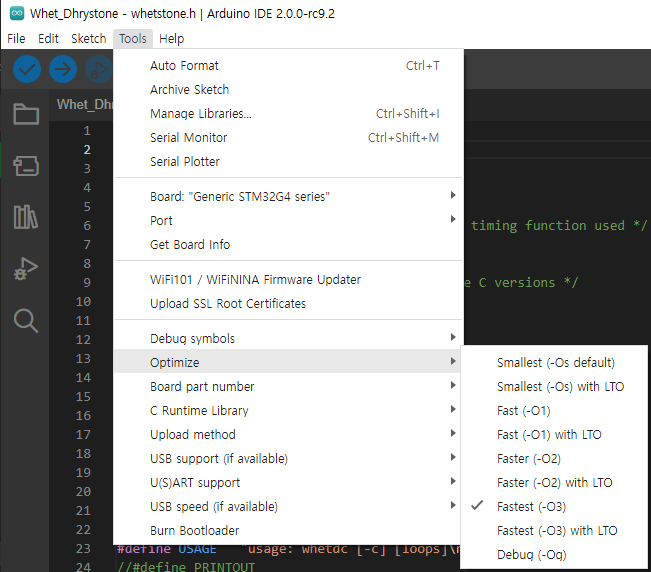Expand the Board "Generic STM32G4 series" submenu
The width and height of the screenshot is (651, 572).
(288, 196)
